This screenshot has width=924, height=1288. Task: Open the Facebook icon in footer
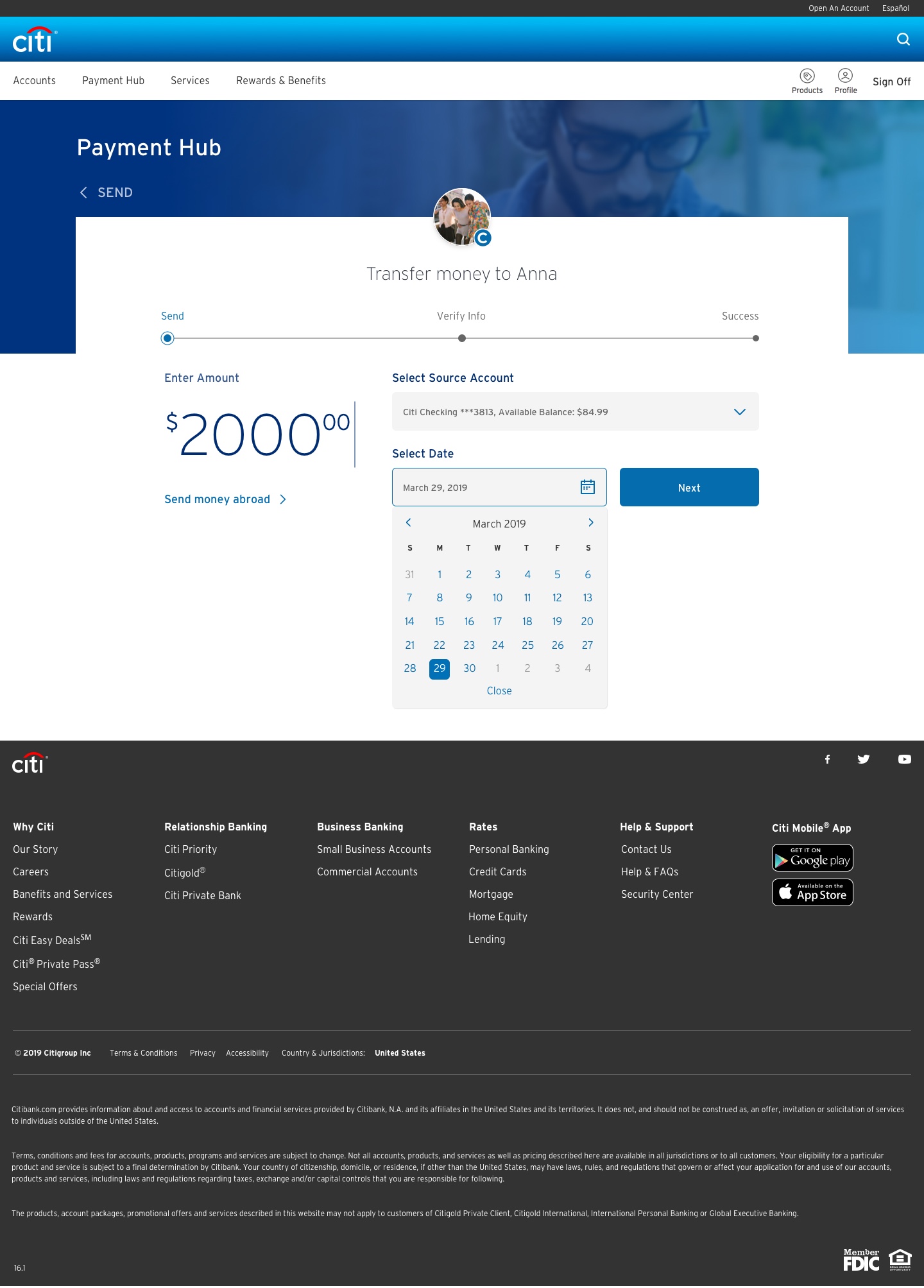[828, 759]
